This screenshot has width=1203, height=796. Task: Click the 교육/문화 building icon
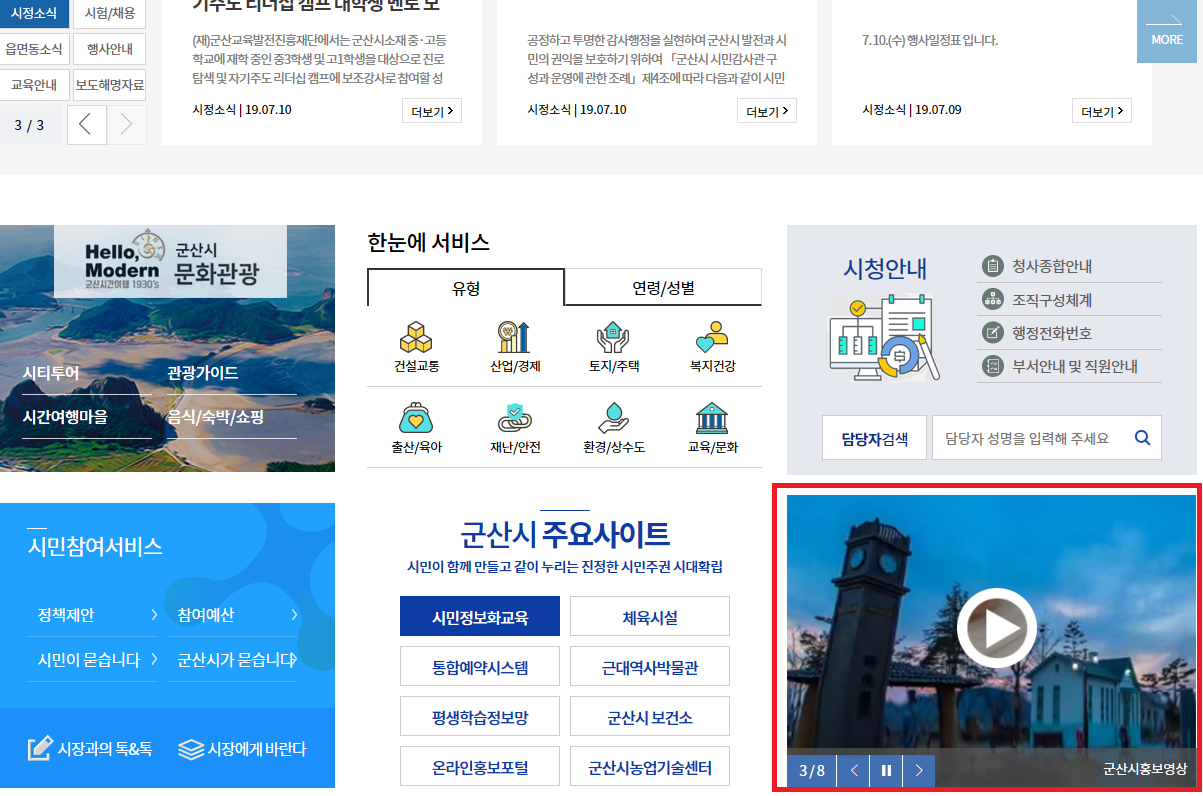(711, 418)
